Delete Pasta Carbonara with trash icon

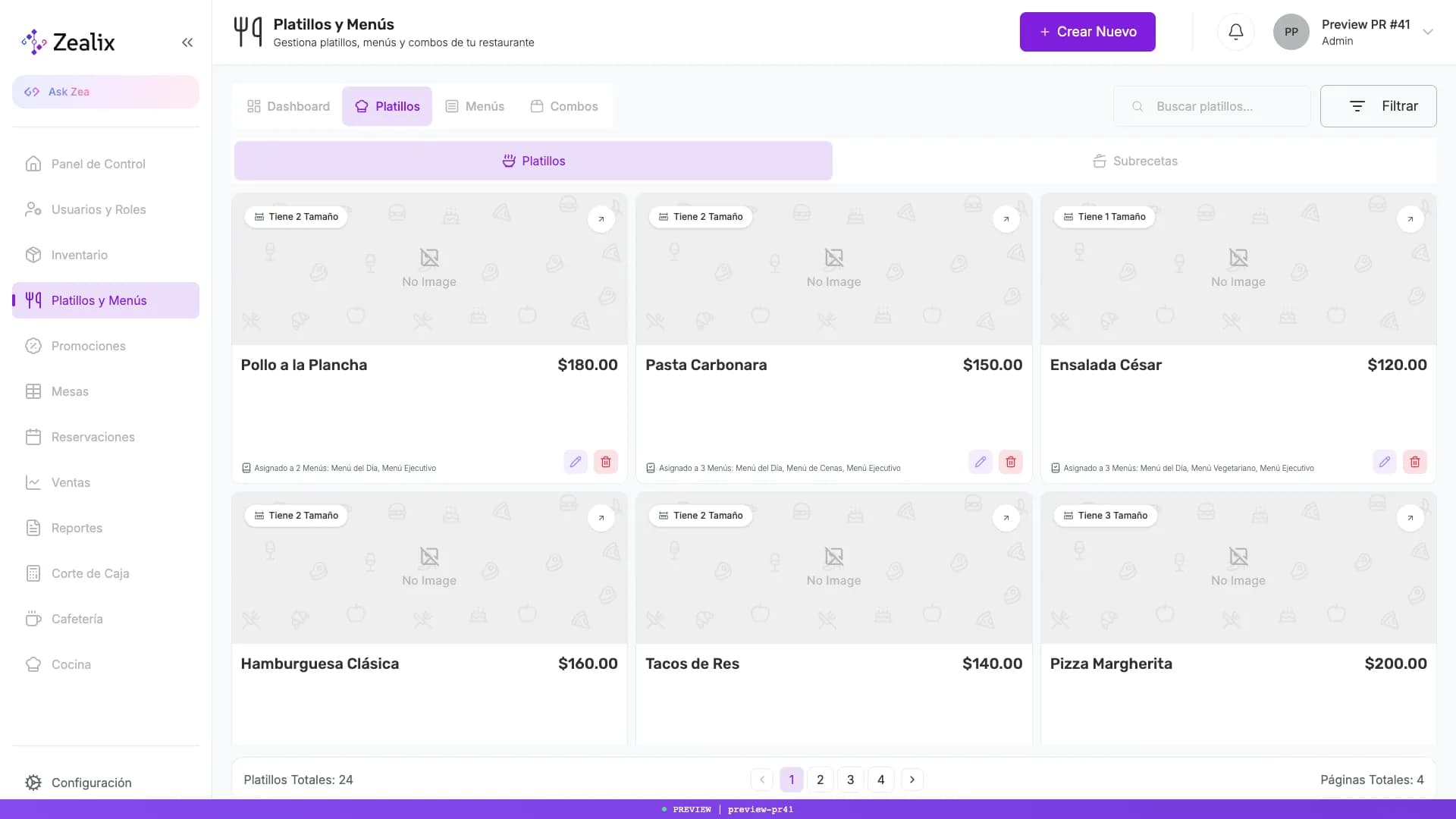tap(1011, 462)
